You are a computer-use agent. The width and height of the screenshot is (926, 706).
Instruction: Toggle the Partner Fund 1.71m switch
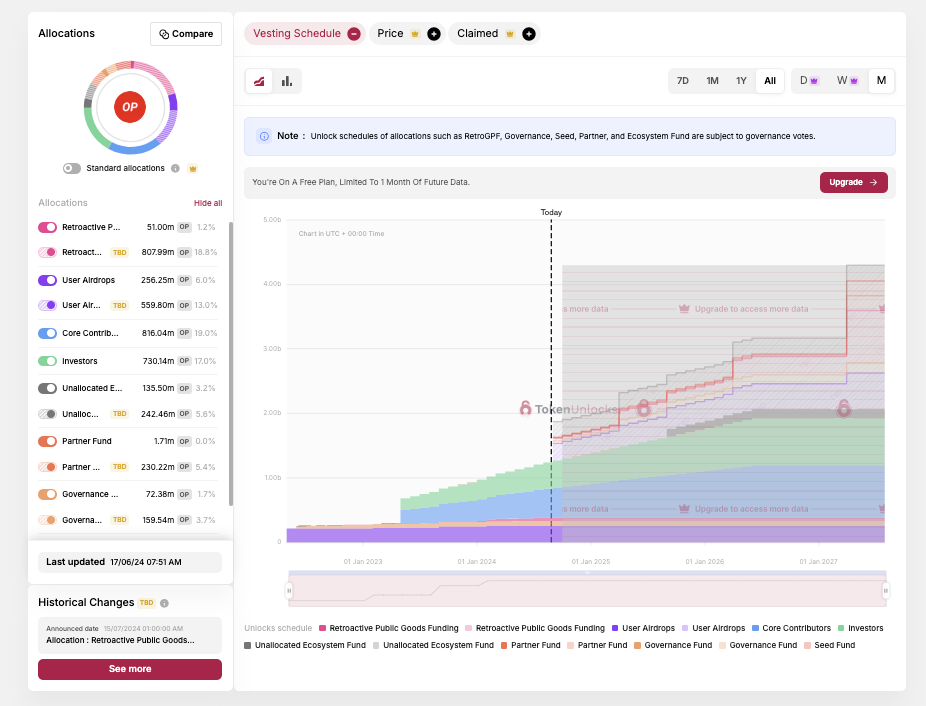[47, 441]
